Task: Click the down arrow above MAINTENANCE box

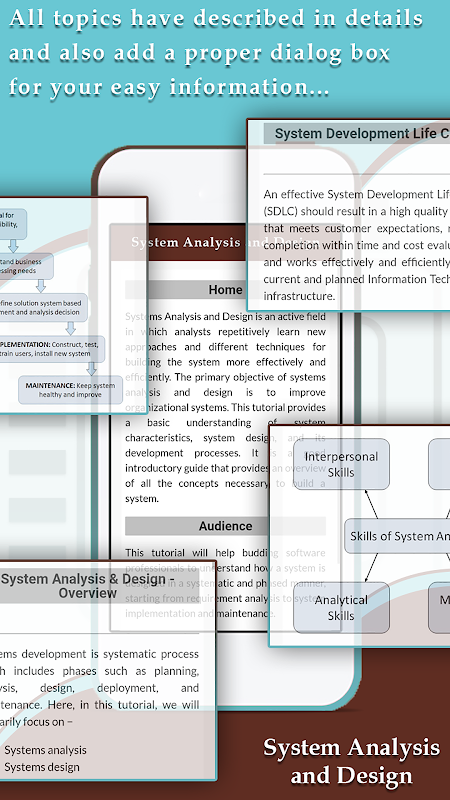Action: pyautogui.click(x=91, y=369)
